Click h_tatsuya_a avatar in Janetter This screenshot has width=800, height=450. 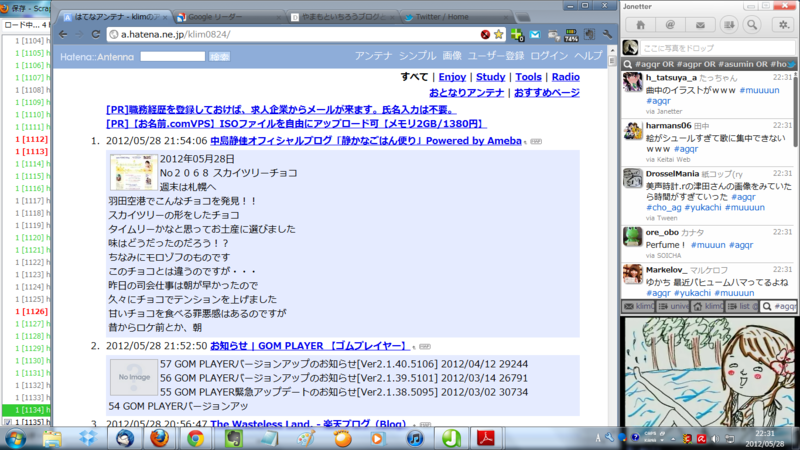coord(632,82)
